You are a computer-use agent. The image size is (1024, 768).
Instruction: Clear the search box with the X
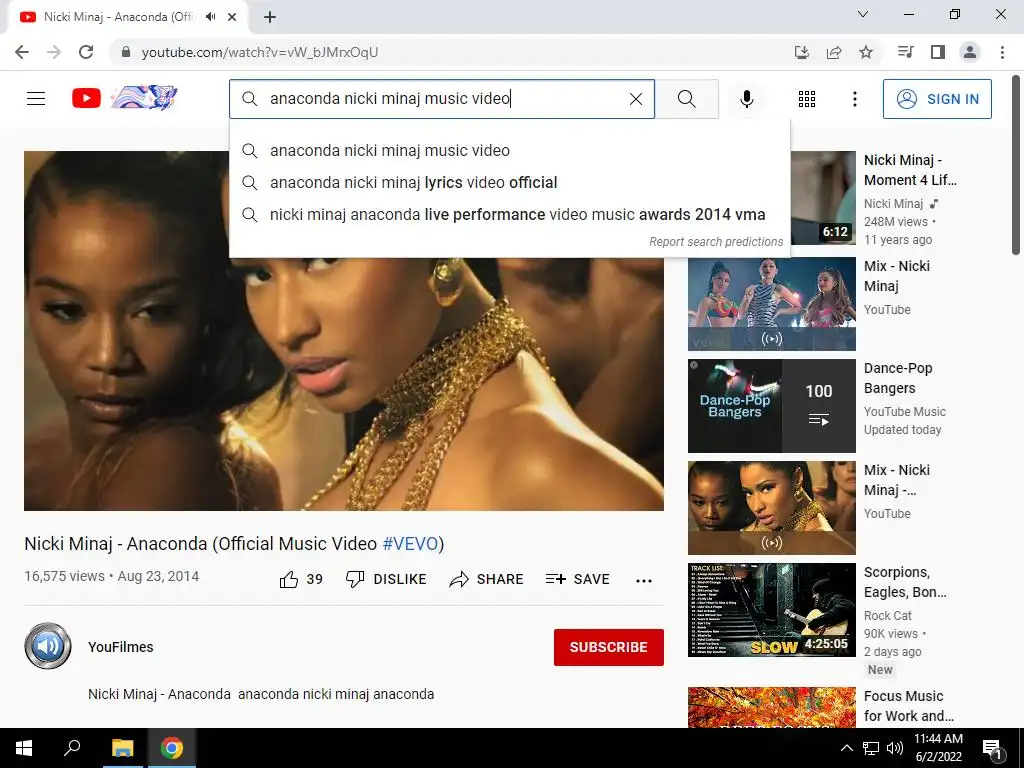635,99
